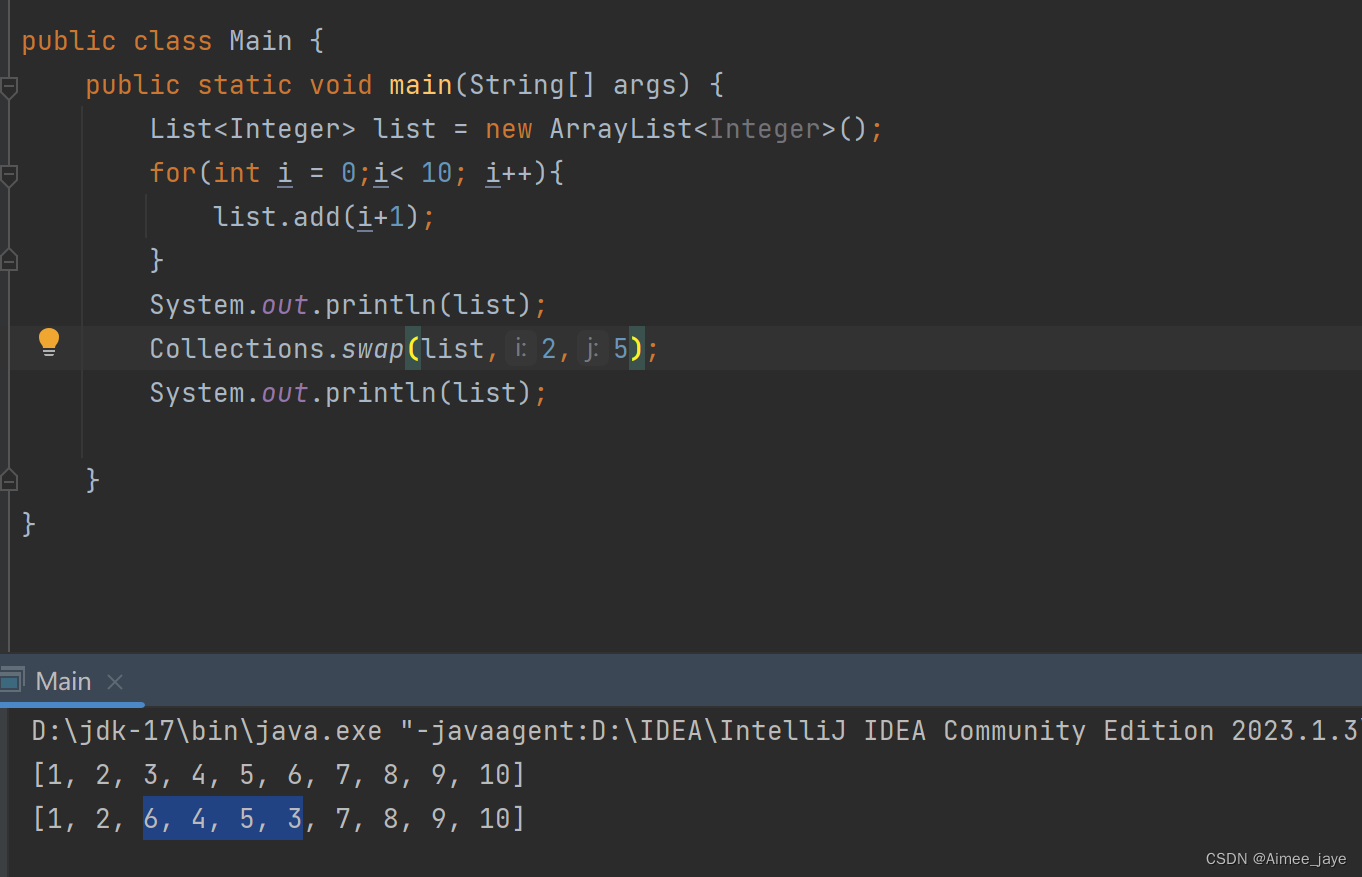Click the loop limit value '10' in the for statement
The image size is (1362, 877).
(x=437, y=173)
